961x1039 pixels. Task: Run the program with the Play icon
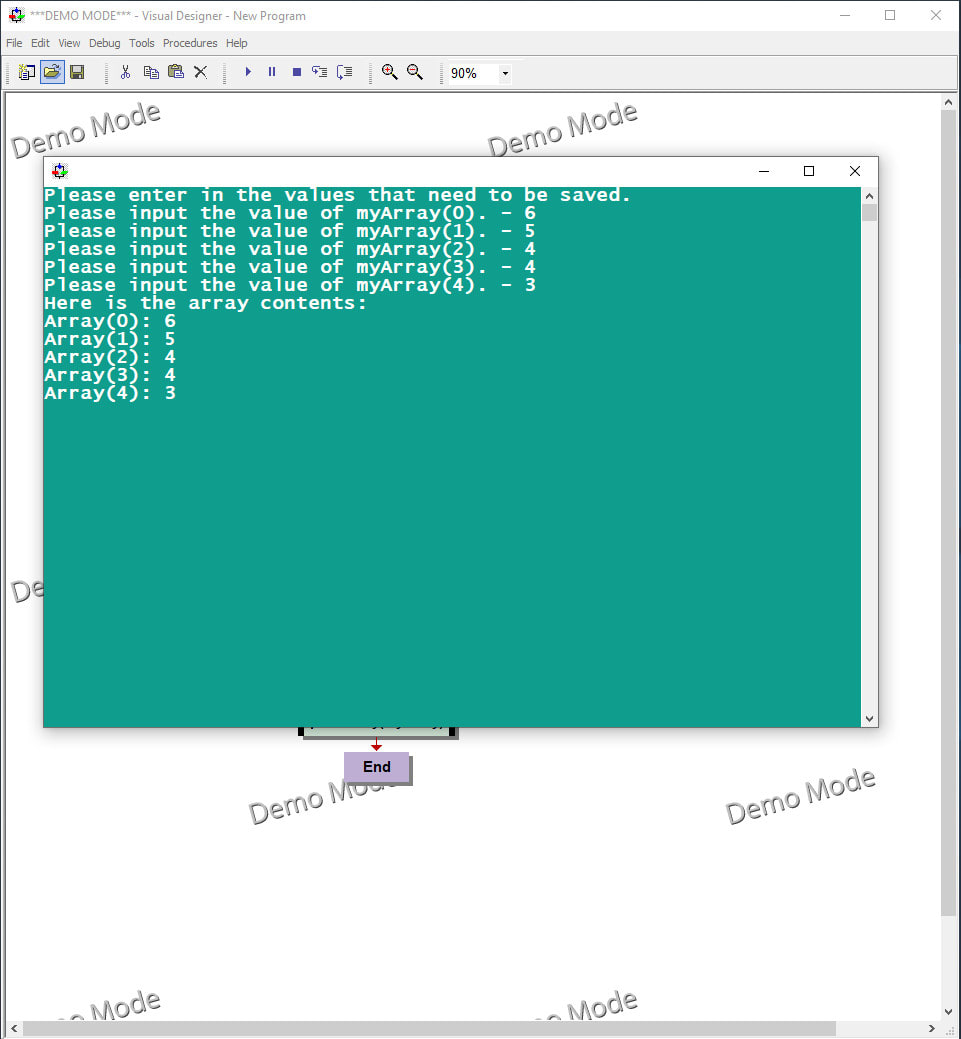pos(247,71)
